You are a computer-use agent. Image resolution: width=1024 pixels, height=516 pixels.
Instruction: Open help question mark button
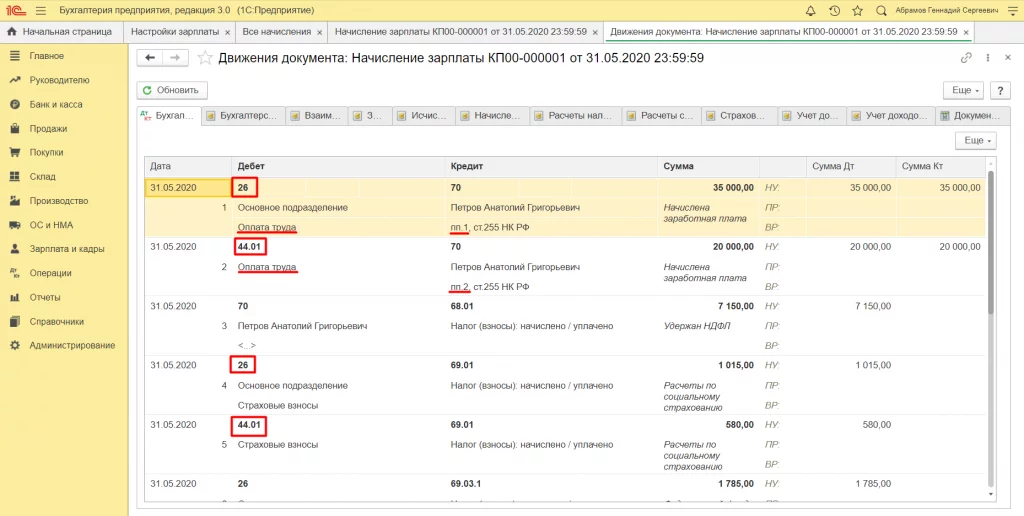(1000, 90)
